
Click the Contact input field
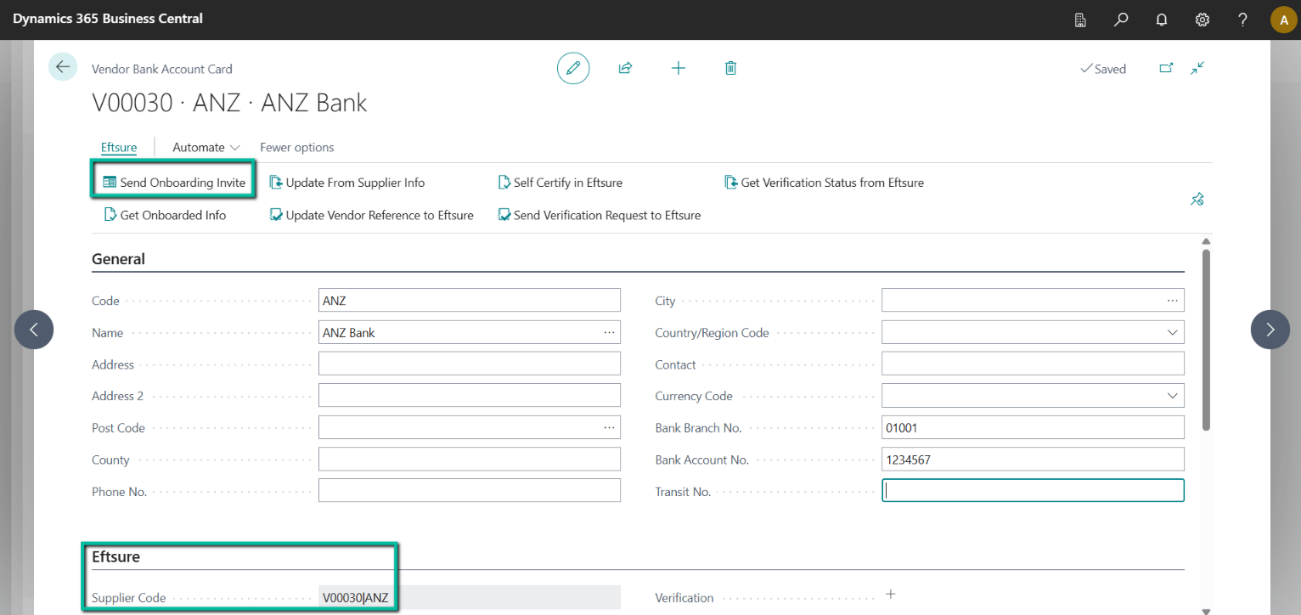click(x=1033, y=364)
